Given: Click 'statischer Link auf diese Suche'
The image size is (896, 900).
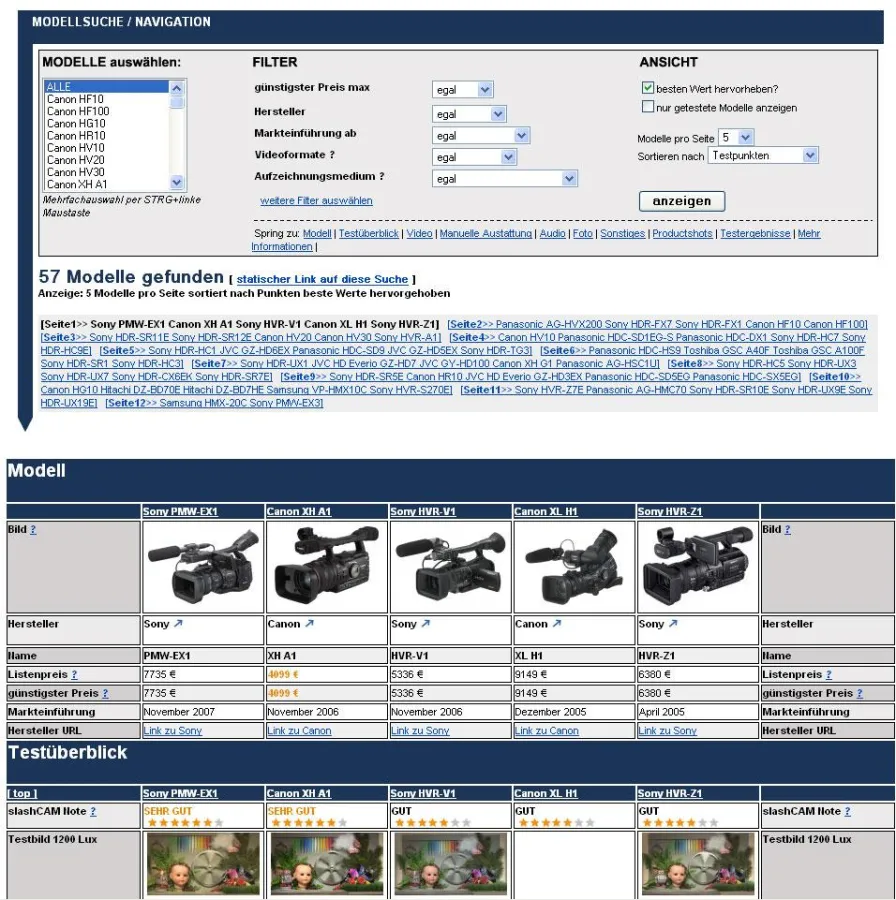Looking at the screenshot, I should [x=322, y=279].
